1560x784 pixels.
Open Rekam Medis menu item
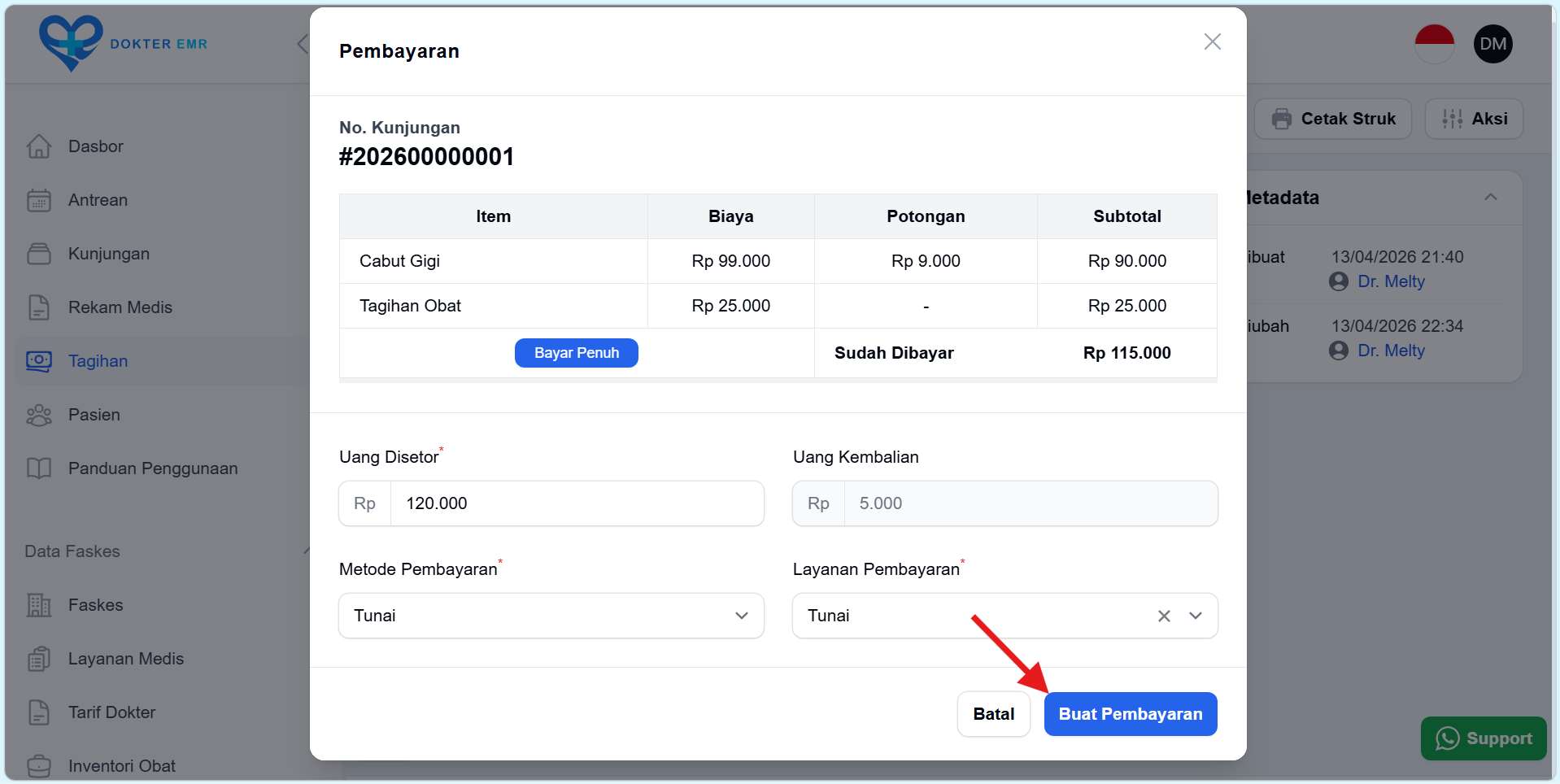120,307
